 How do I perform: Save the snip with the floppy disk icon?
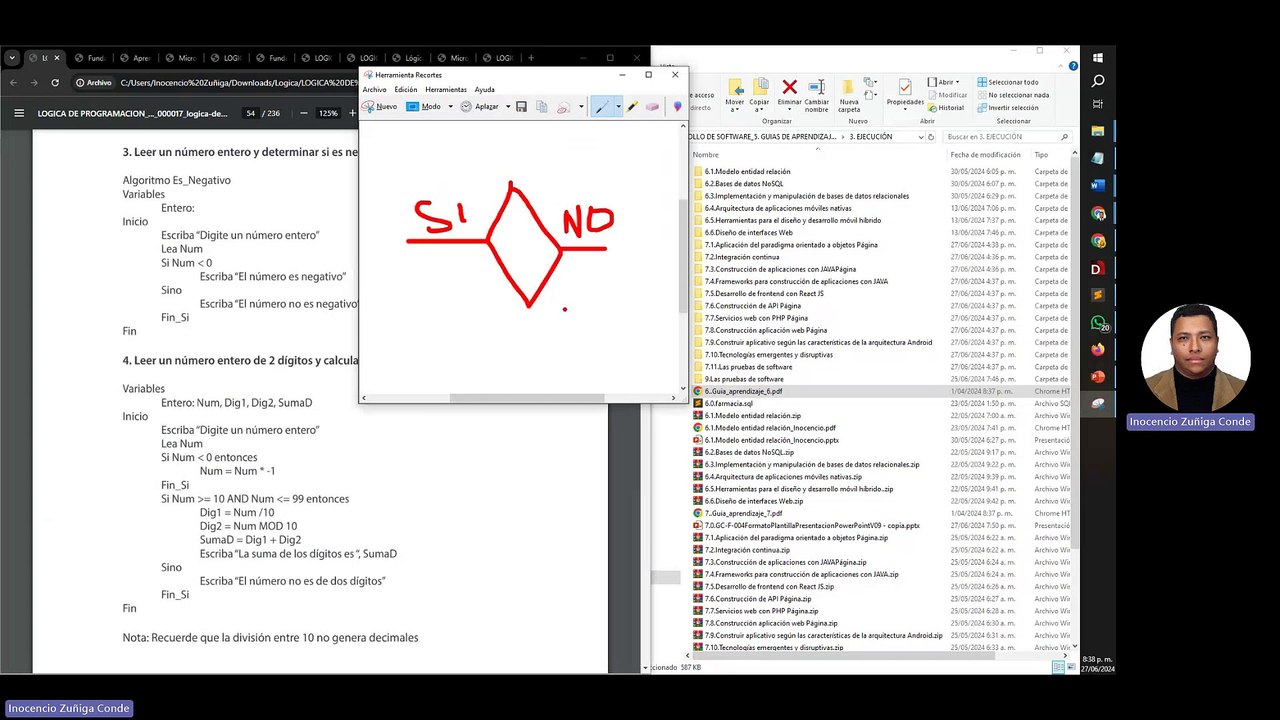tap(521, 106)
